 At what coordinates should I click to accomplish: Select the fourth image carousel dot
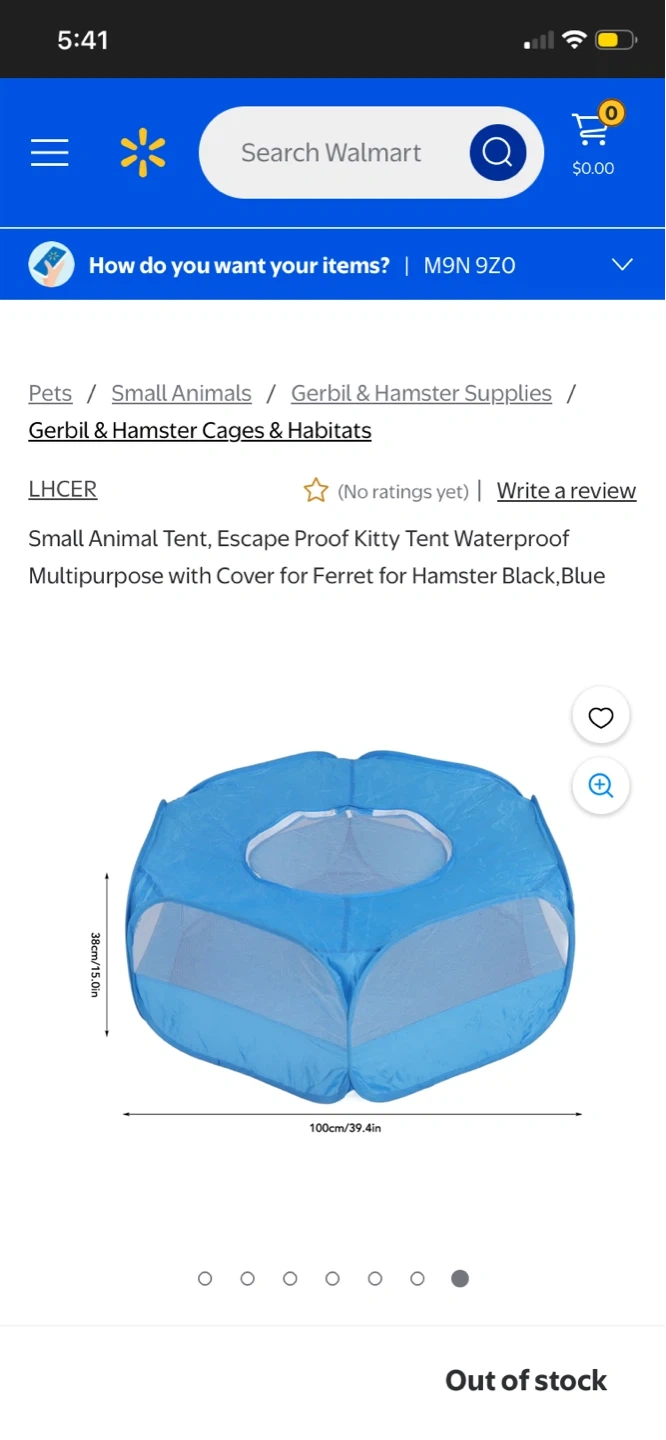332,1278
